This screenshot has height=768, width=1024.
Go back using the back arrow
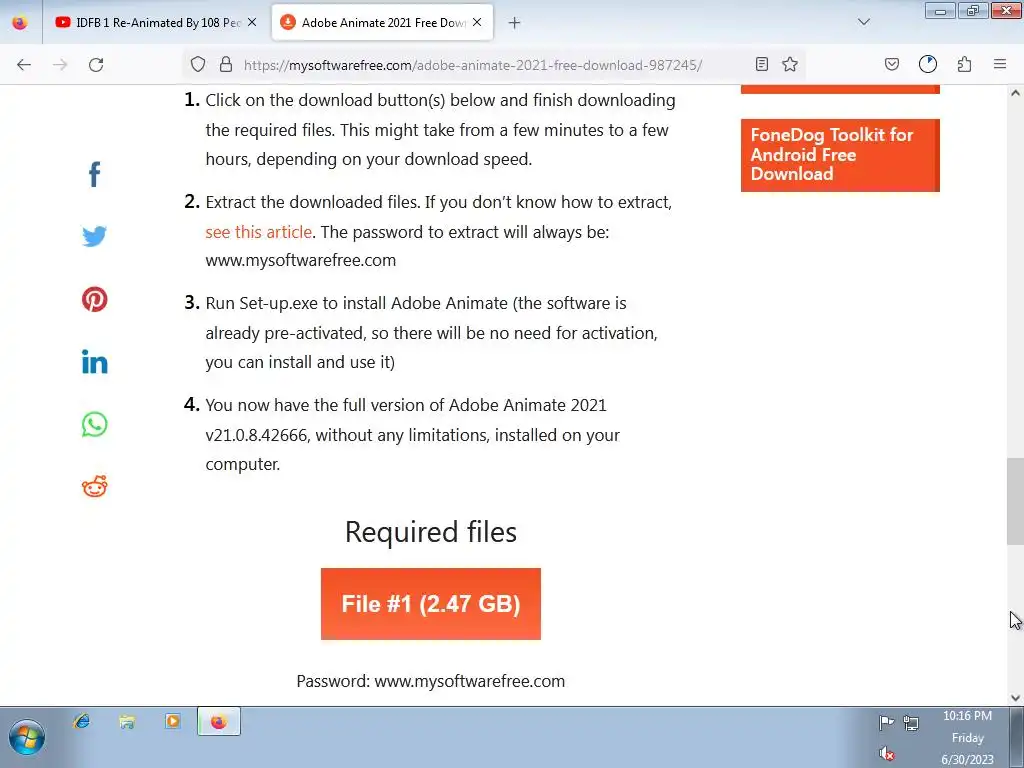[x=24, y=65]
